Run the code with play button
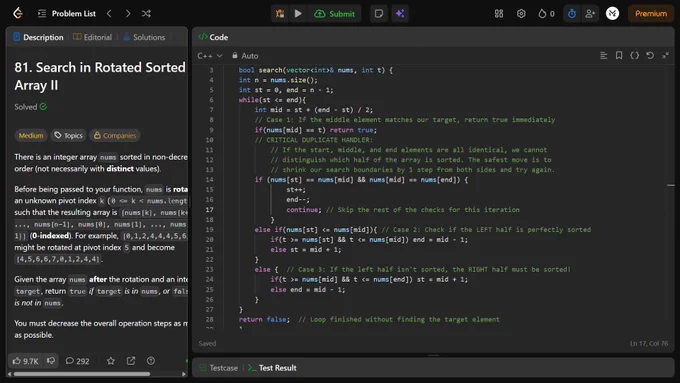The height and width of the screenshot is (383, 680). point(298,13)
